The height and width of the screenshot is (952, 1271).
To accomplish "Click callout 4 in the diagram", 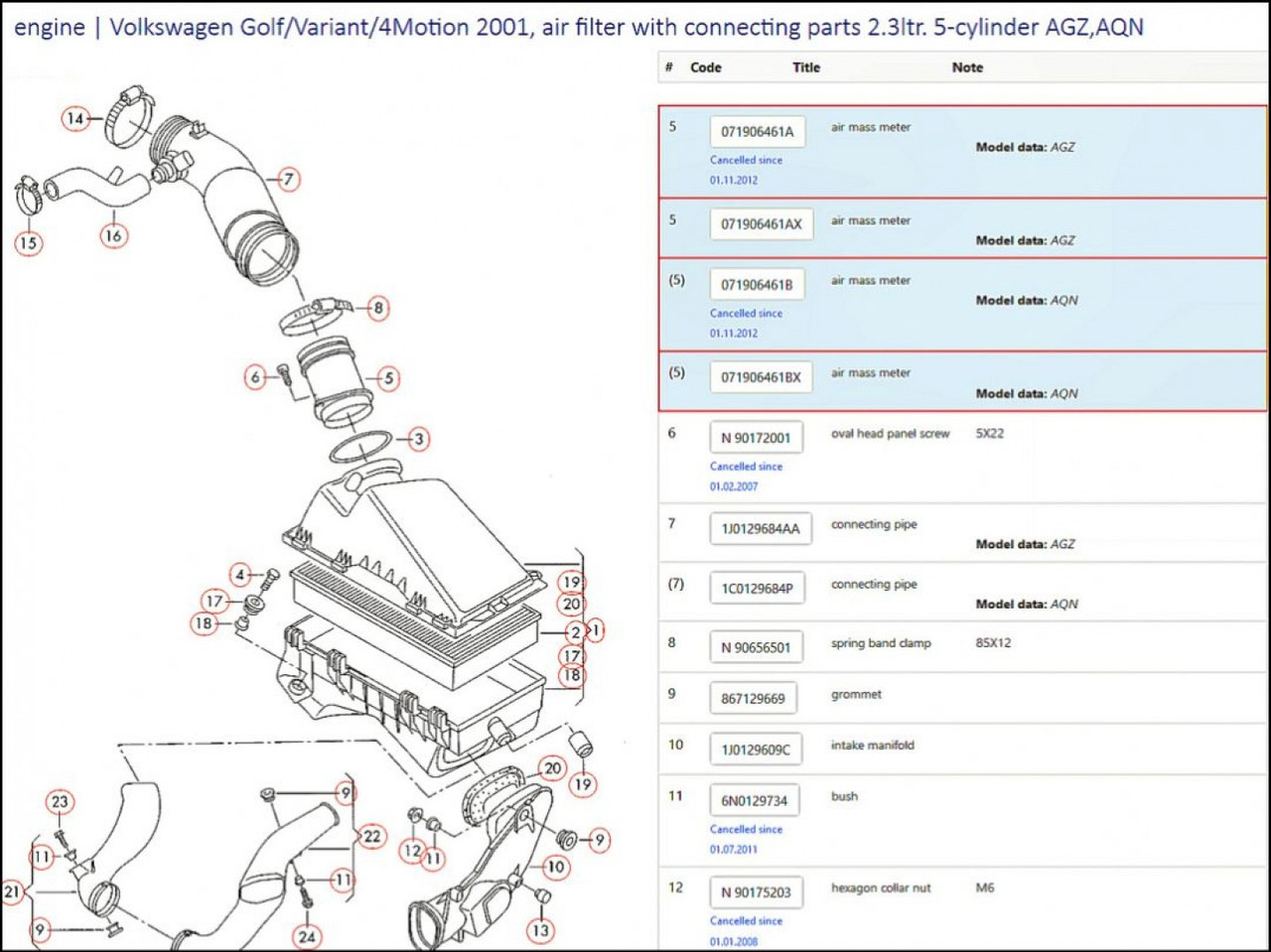I will (x=240, y=575).
